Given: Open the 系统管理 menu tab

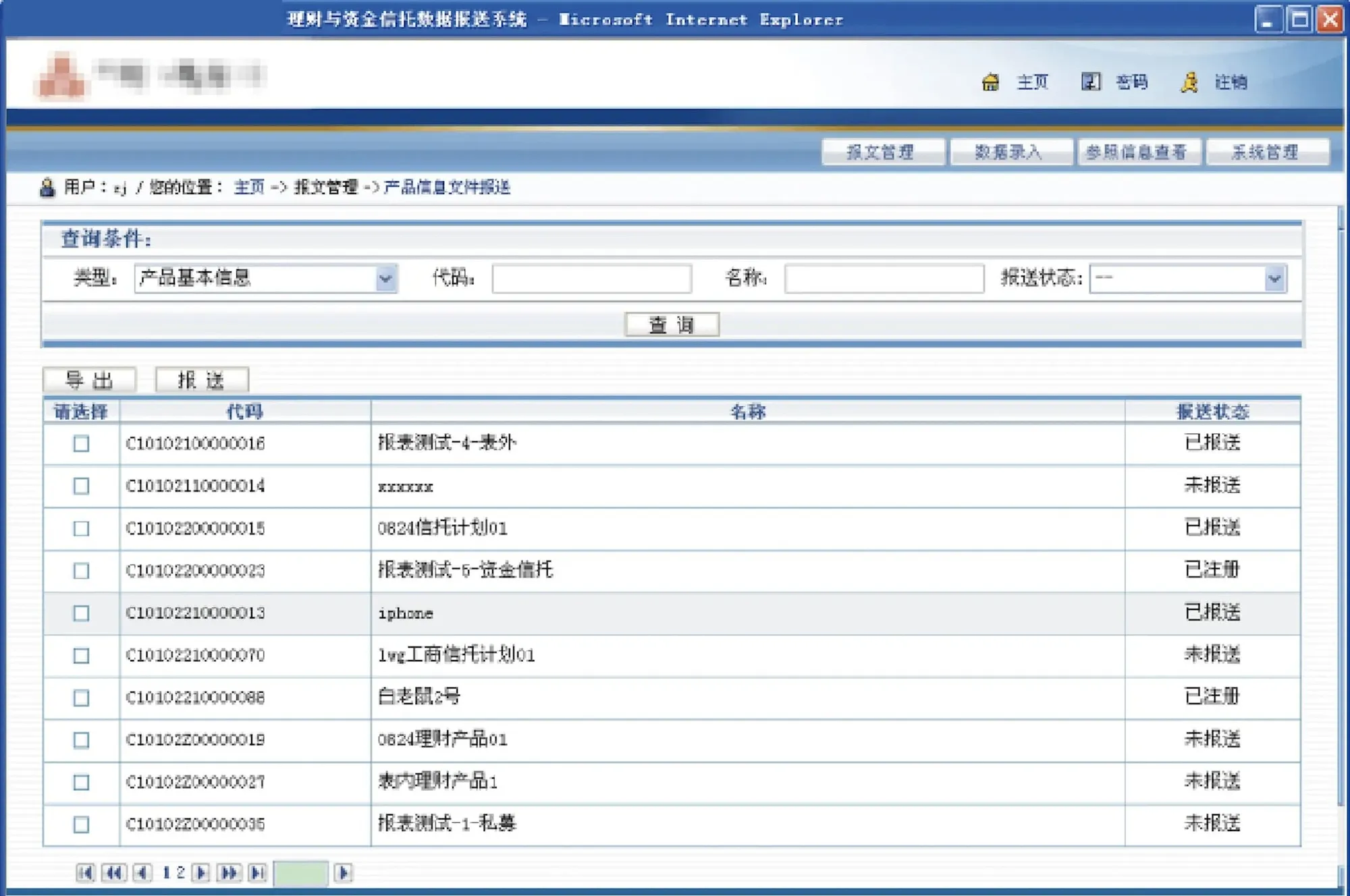Looking at the screenshot, I should 1266,152.
